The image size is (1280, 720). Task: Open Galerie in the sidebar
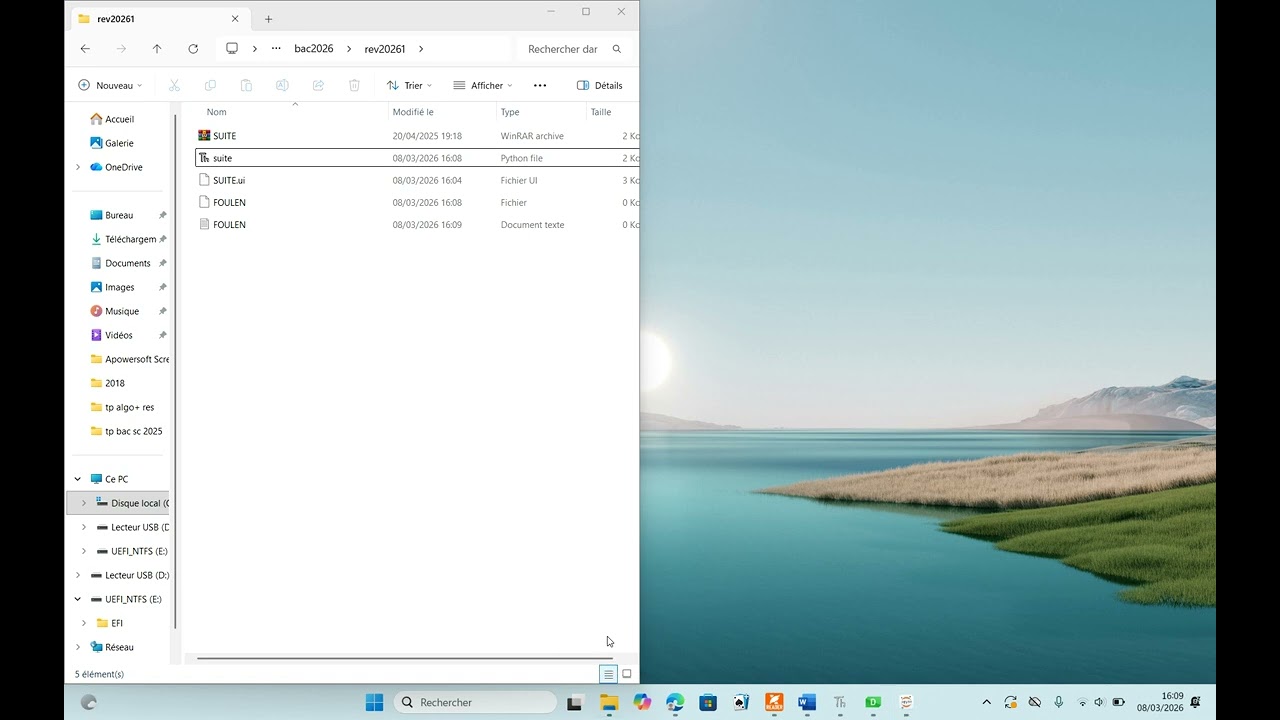119,143
